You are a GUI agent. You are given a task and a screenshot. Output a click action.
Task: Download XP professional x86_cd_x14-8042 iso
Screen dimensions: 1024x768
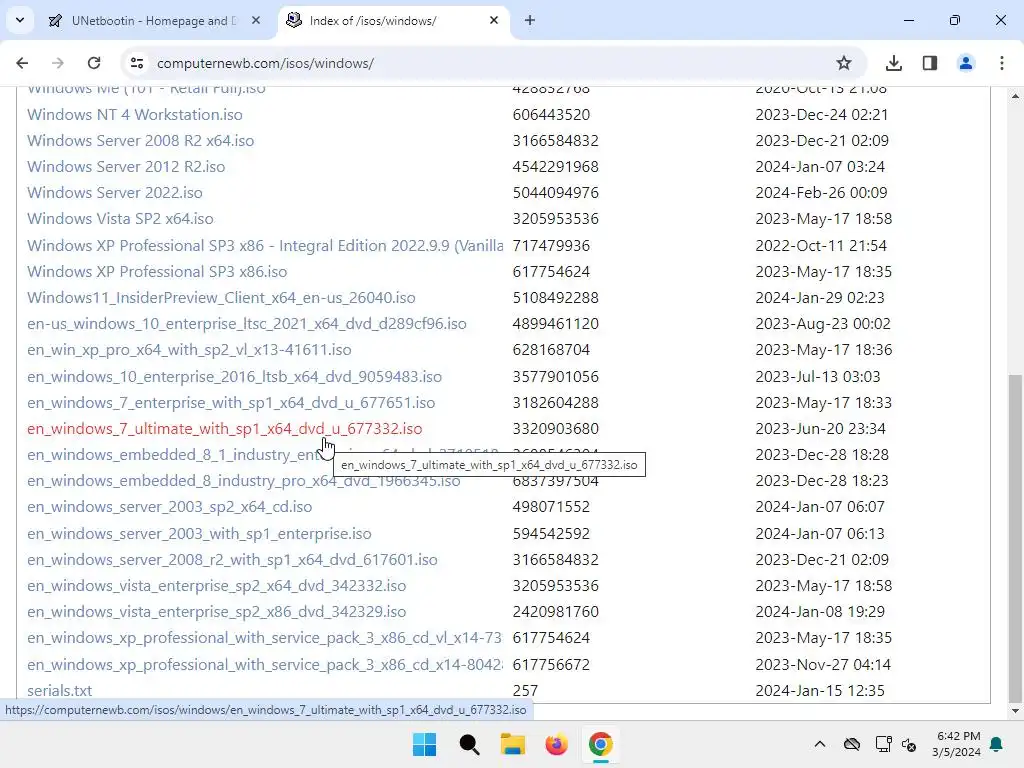264,665
